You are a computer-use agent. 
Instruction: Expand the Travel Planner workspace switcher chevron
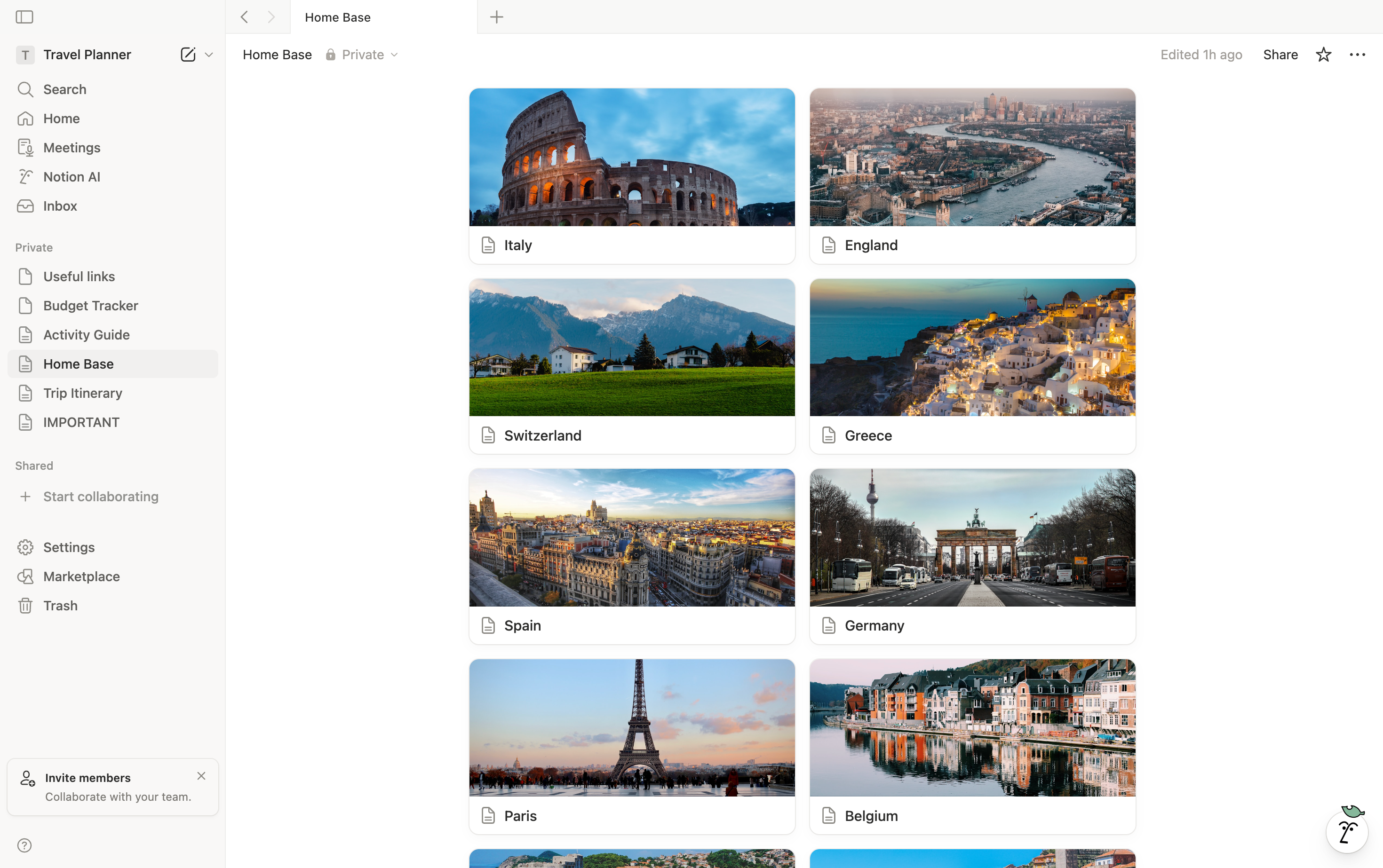point(209,55)
